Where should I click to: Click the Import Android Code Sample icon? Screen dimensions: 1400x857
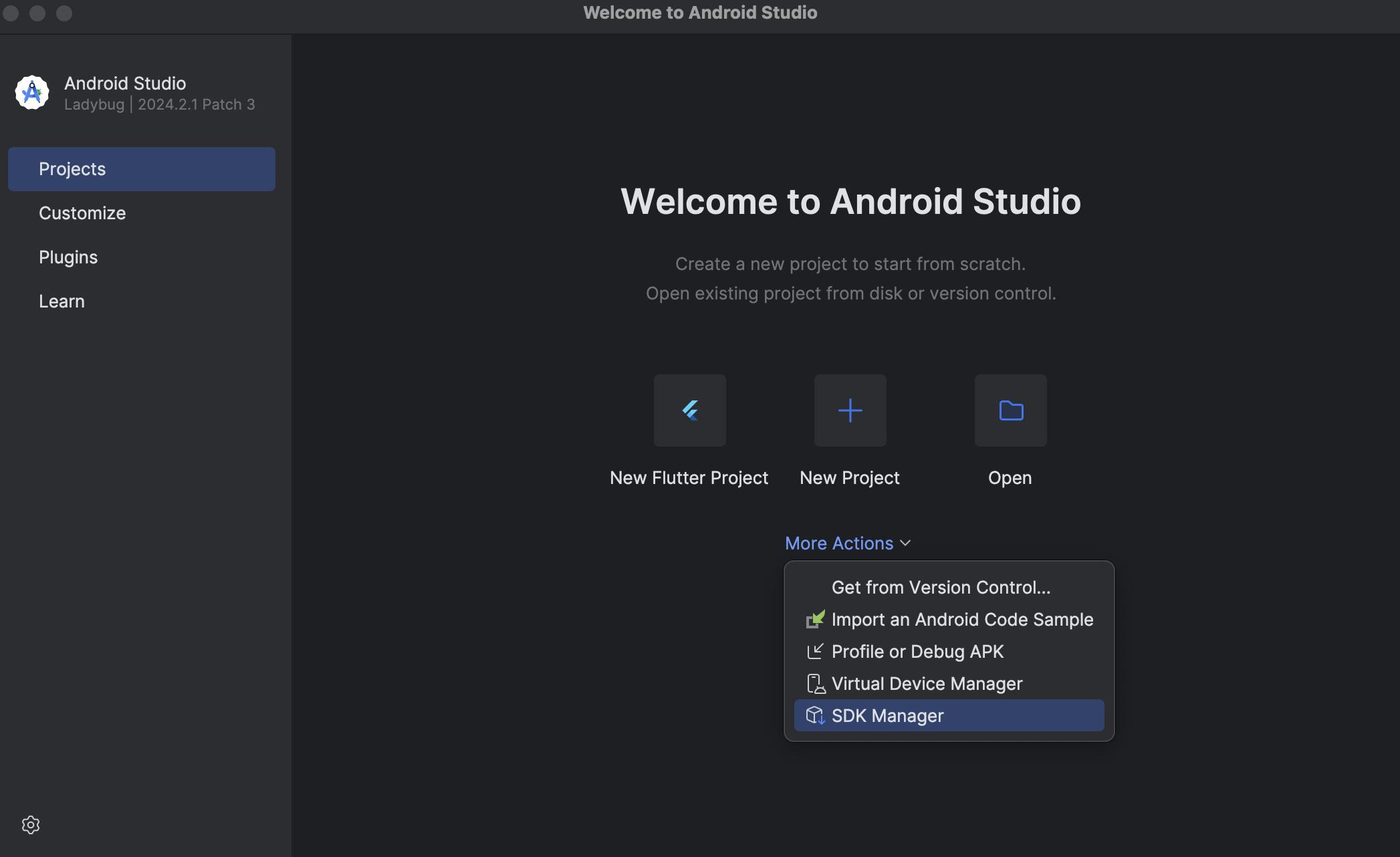pyautogui.click(x=815, y=620)
